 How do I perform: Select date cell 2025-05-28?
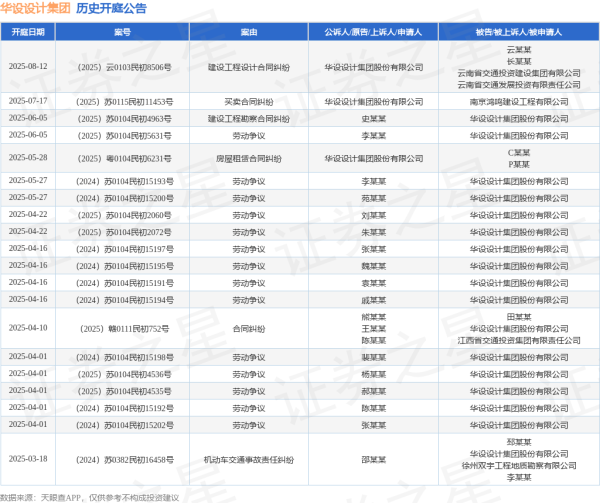[x=28, y=158]
